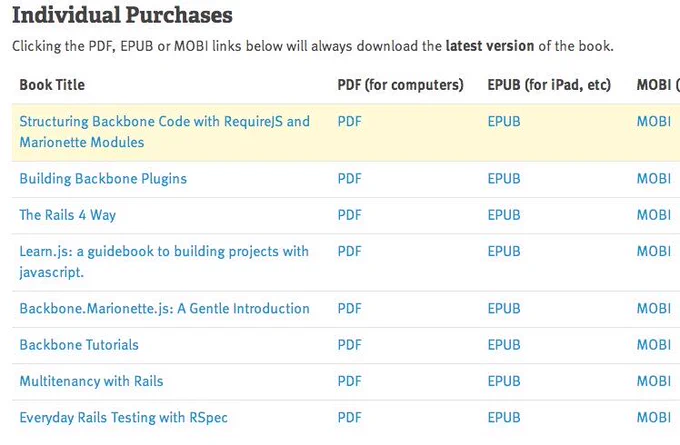Open Learn.js guidebook title link
Image resolution: width=680 pixels, height=445 pixels.
point(164,262)
